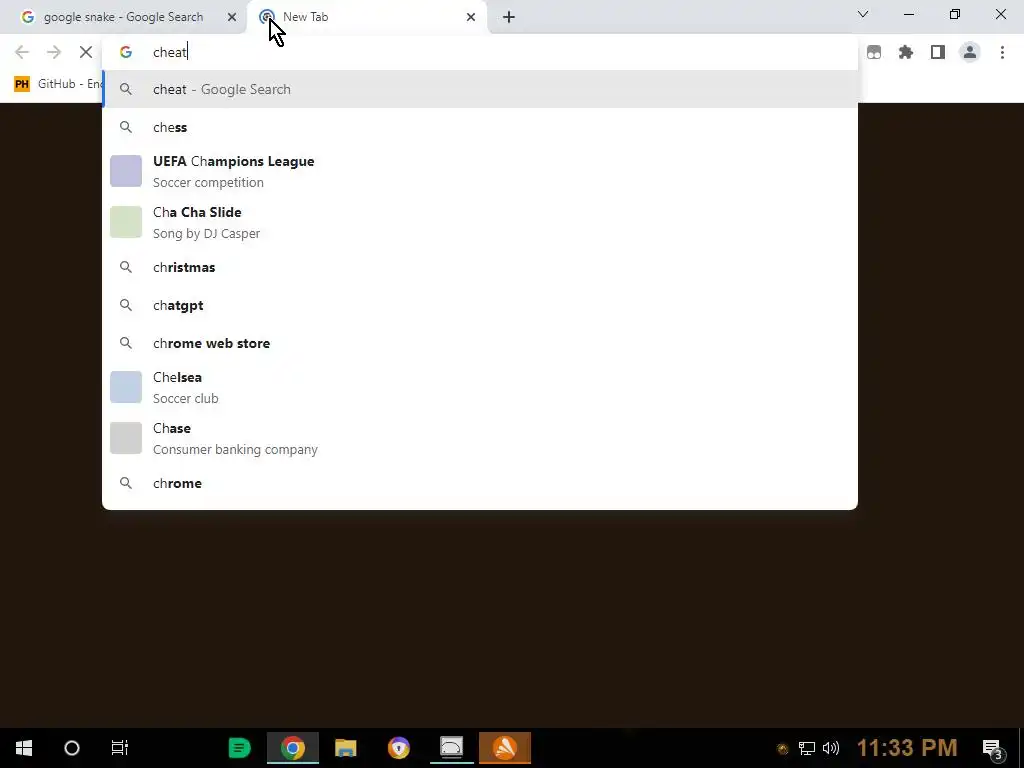This screenshot has height=768, width=1024.
Task: Open the gray monitor app on the taskbar
Action: tap(451, 748)
